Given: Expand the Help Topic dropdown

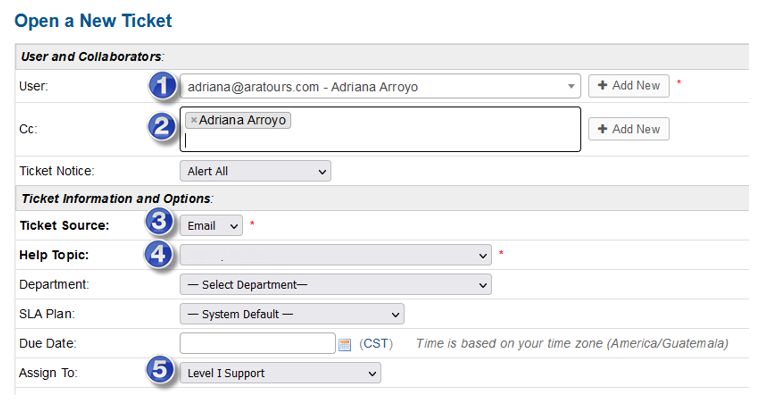Looking at the screenshot, I should click(x=335, y=255).
